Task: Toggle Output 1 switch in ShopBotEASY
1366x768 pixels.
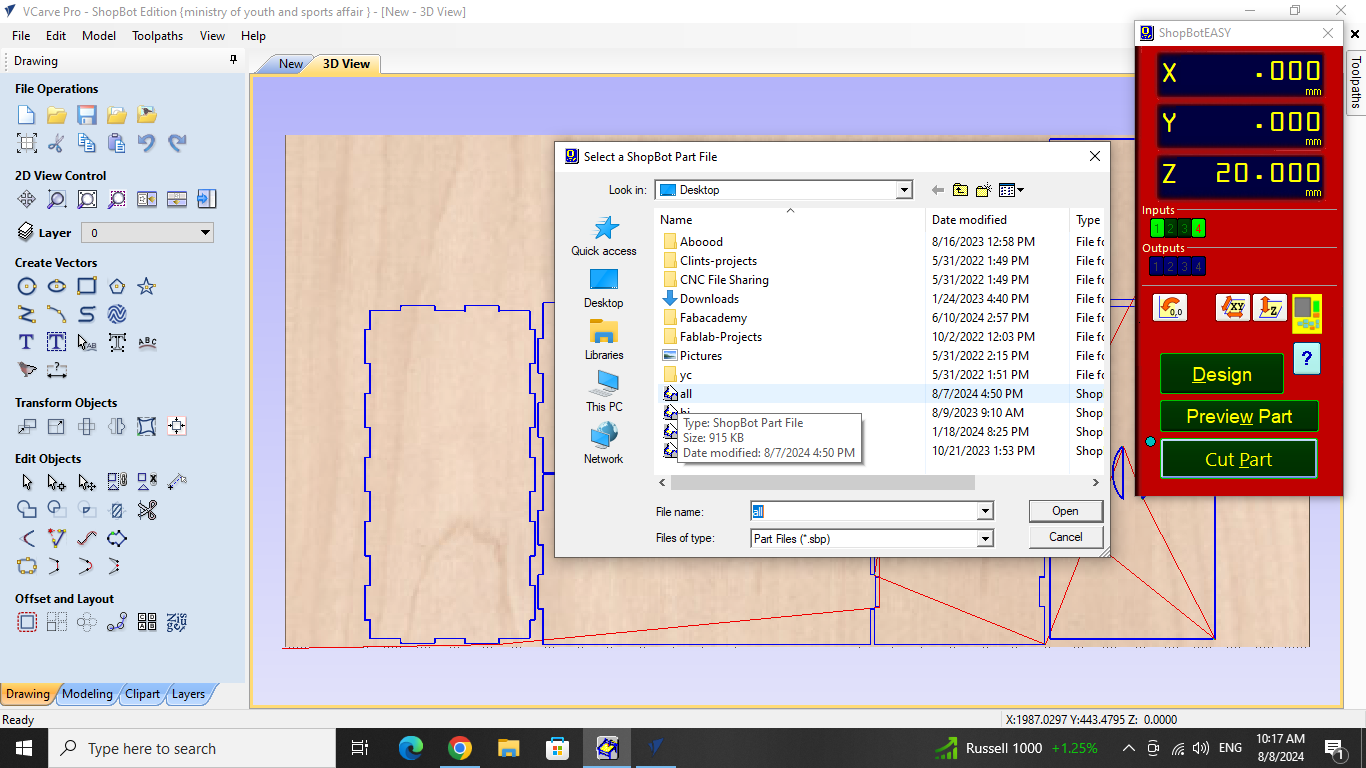Action: [1156, 266]
